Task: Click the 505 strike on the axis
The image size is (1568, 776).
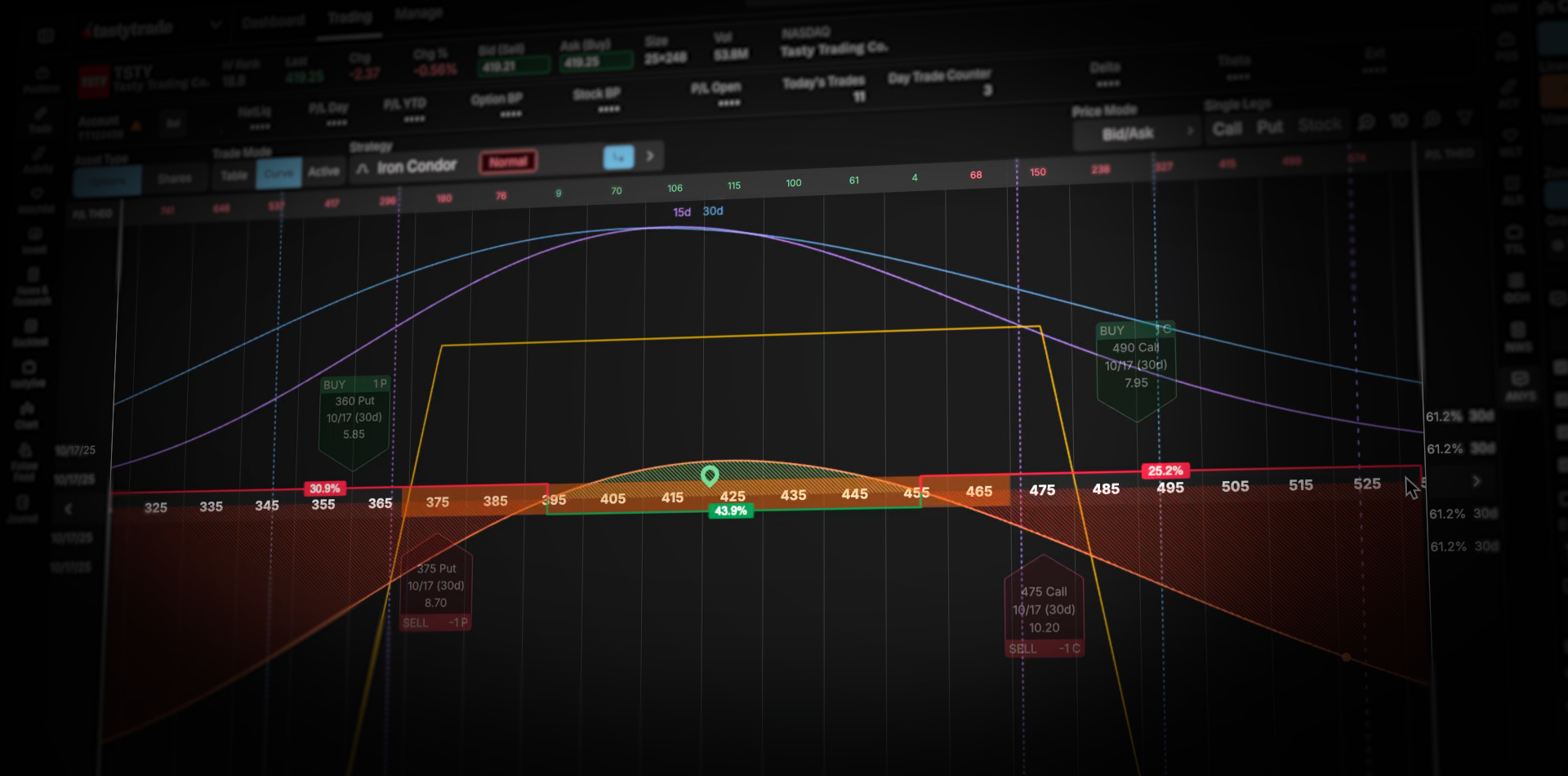Action: coord(1235,486)
